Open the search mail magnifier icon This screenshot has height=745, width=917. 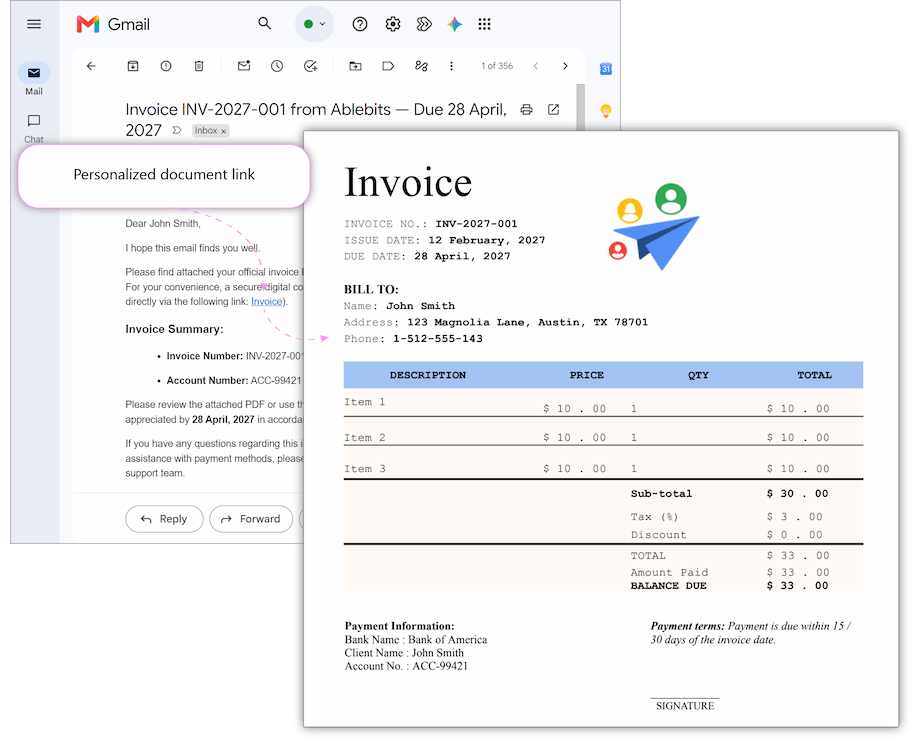click(x=264, y=23)
